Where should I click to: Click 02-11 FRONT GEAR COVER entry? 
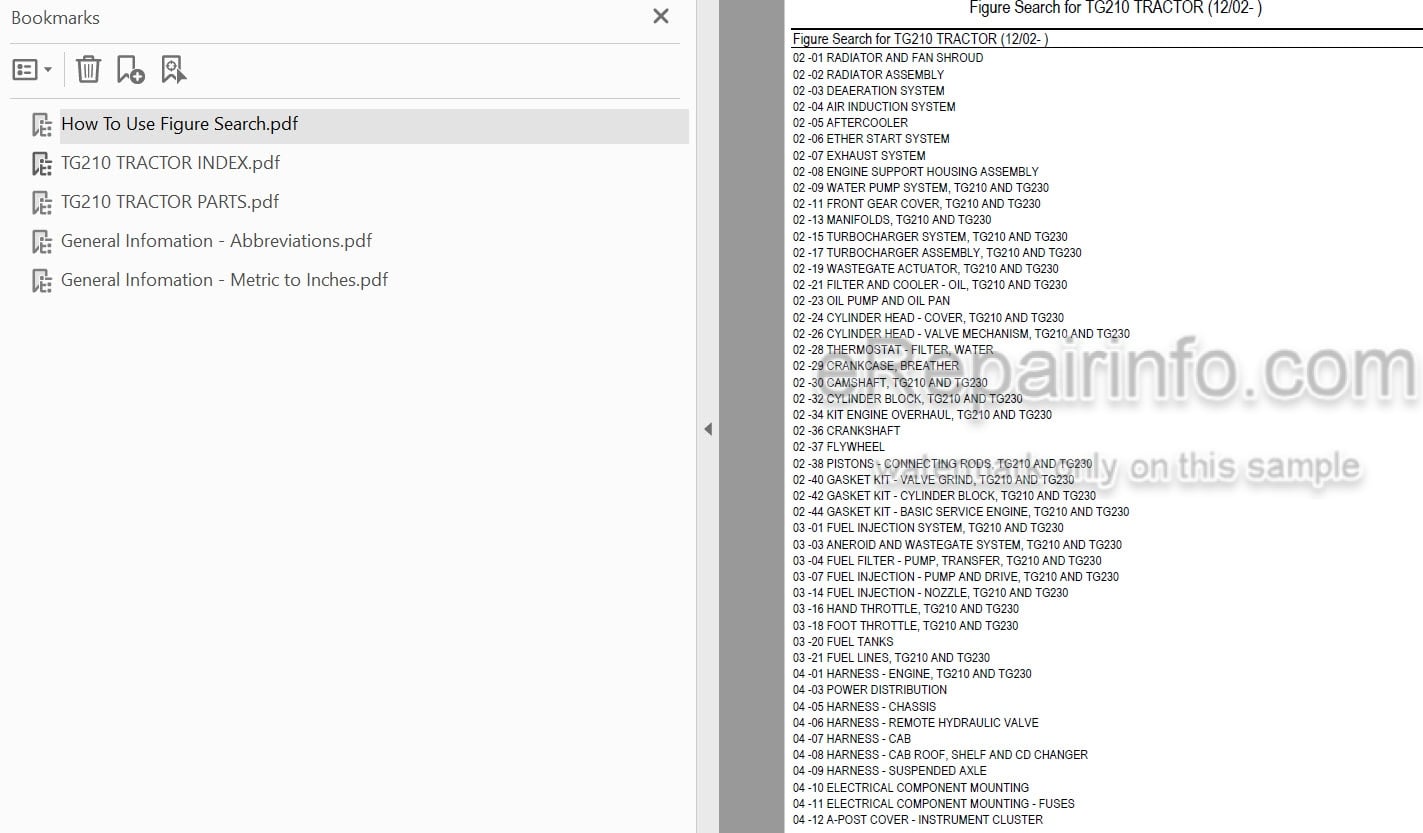point(917,204)
